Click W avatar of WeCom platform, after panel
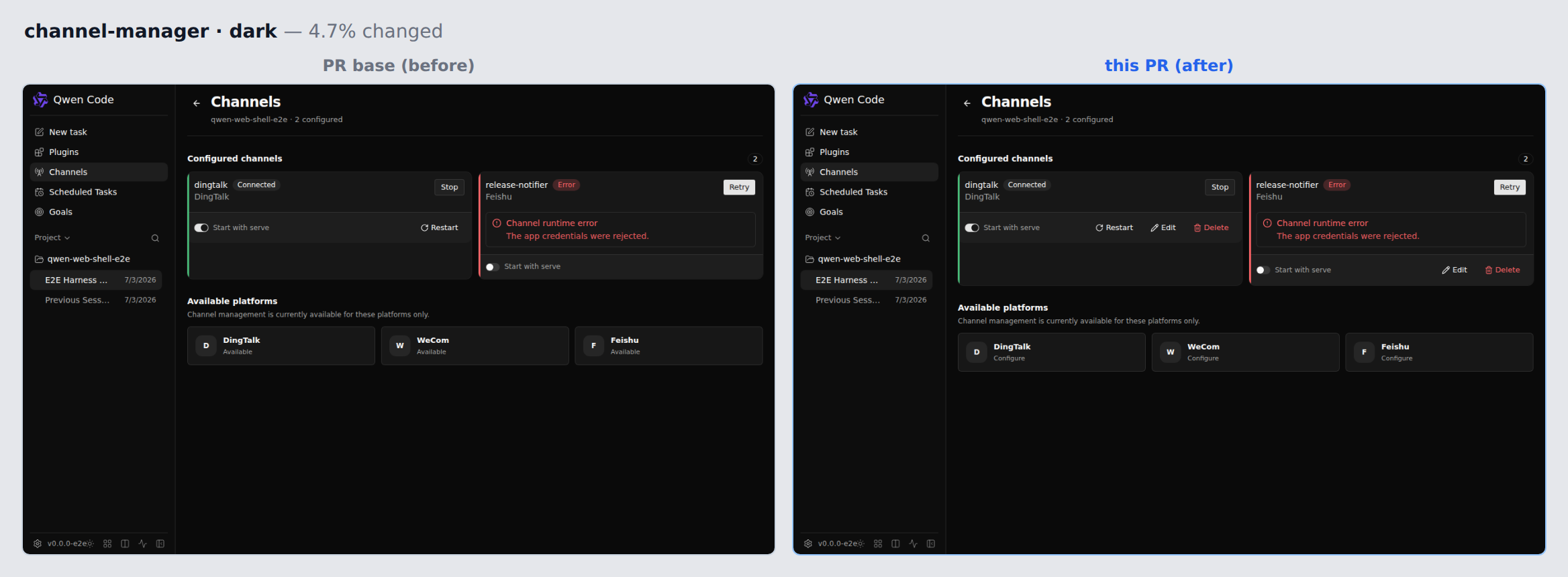Image resolution: width=1568 pixels, height=577 pixels. tap(1171, 352)
